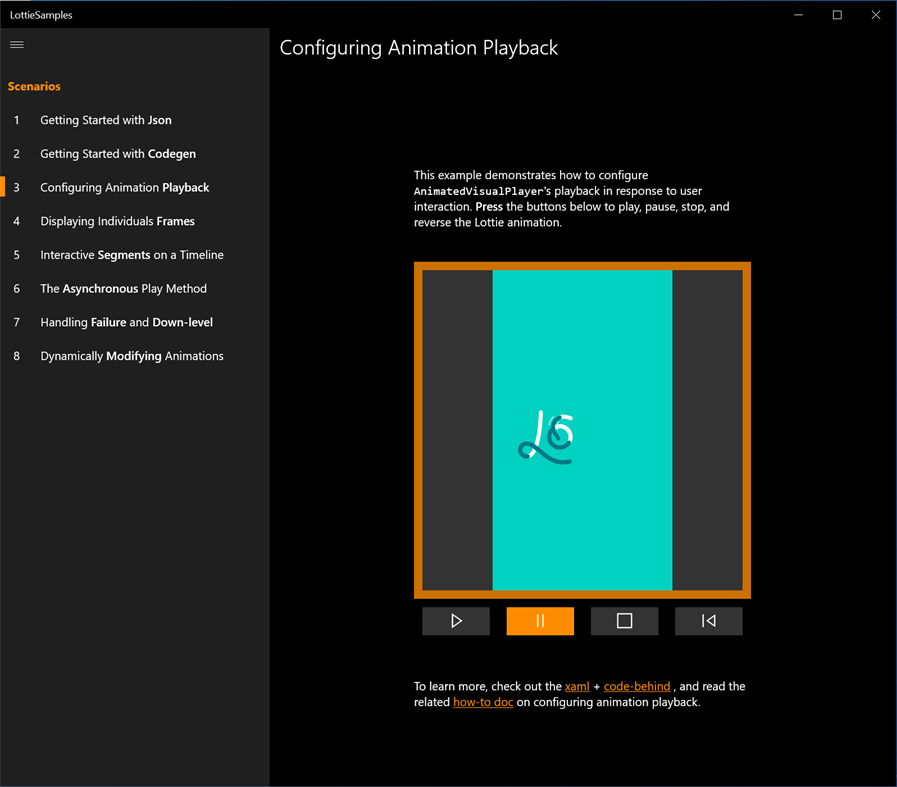Select scenario Configuring Animation Playback
Screen dimensions: 897x787
(x=124, y=187)
